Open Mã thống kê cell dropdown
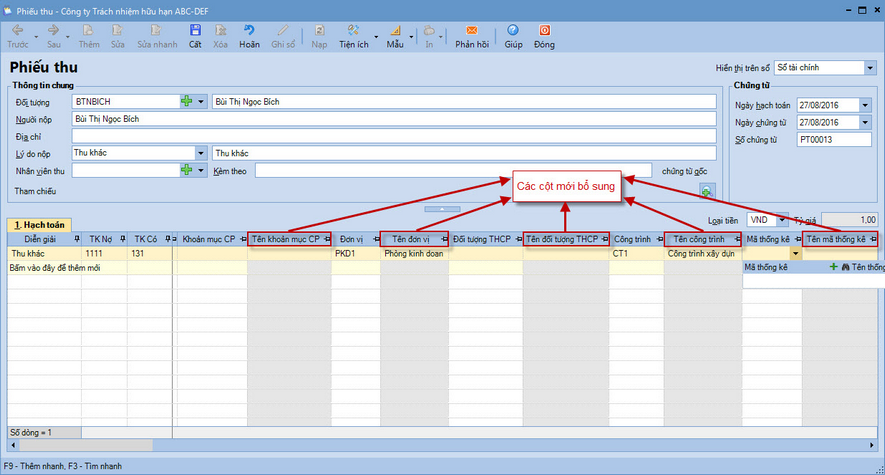Screen dimensions: 885x475 tap(795, 253)
